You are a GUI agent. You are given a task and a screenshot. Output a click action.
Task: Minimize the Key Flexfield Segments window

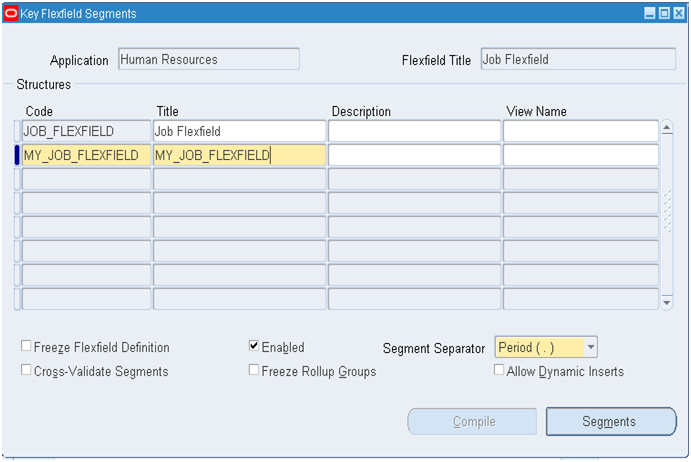pos(649,14)
